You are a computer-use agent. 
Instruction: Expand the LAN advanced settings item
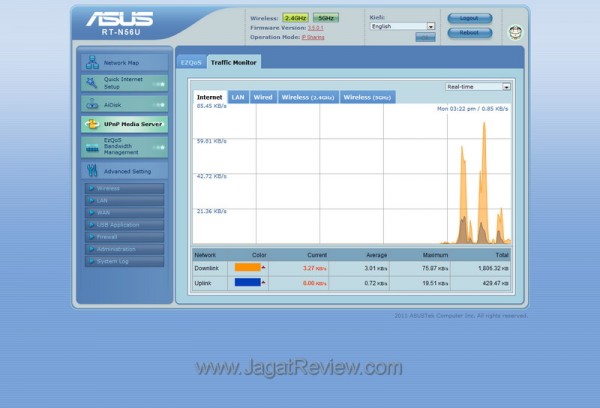tap(124, 200)
